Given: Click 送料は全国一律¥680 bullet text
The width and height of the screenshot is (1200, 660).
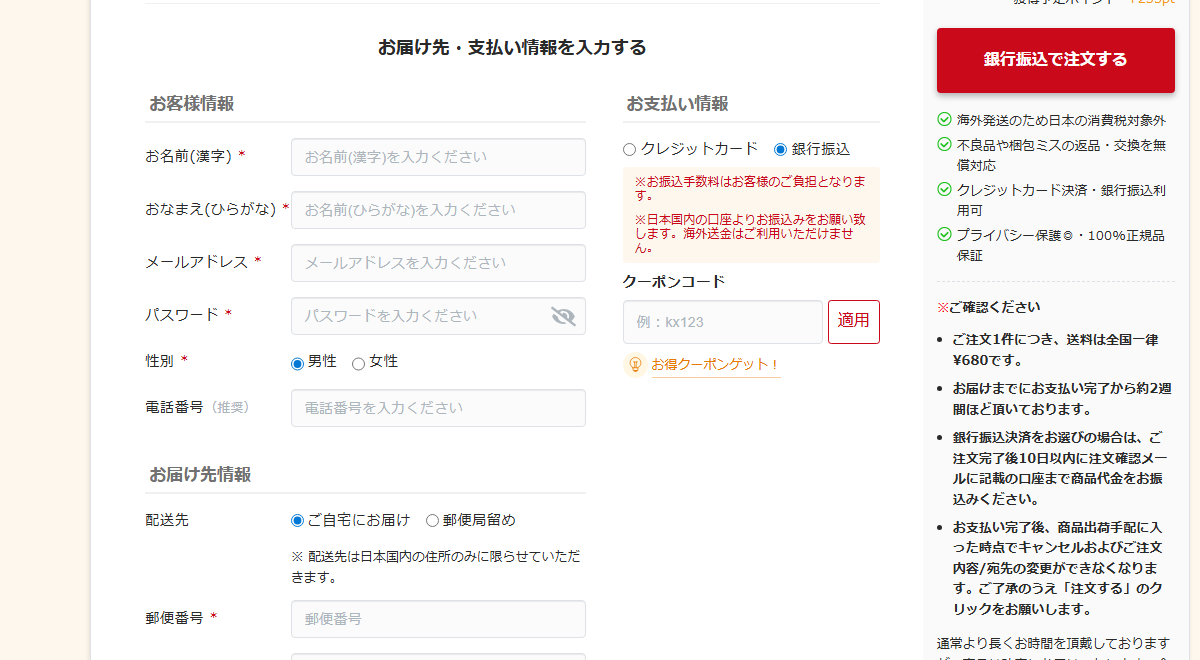Looking at the screenshot, I should (x=1057, y=350).
